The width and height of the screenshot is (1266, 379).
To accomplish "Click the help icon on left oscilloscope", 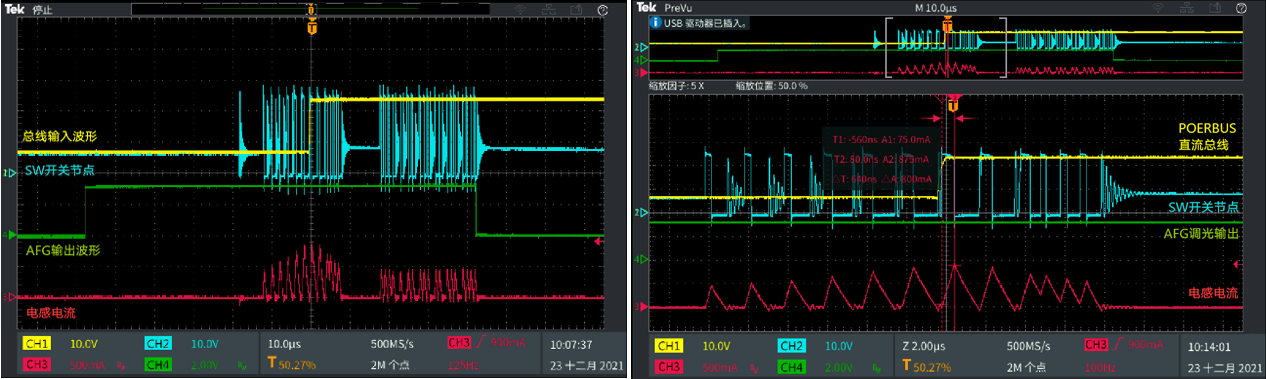I will tap(603, 9).
